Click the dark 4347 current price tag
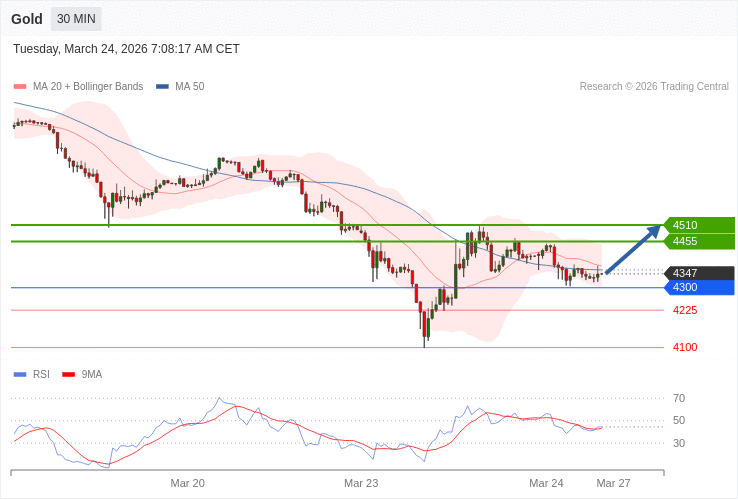738x500 pixels. (x=698, y=273)
